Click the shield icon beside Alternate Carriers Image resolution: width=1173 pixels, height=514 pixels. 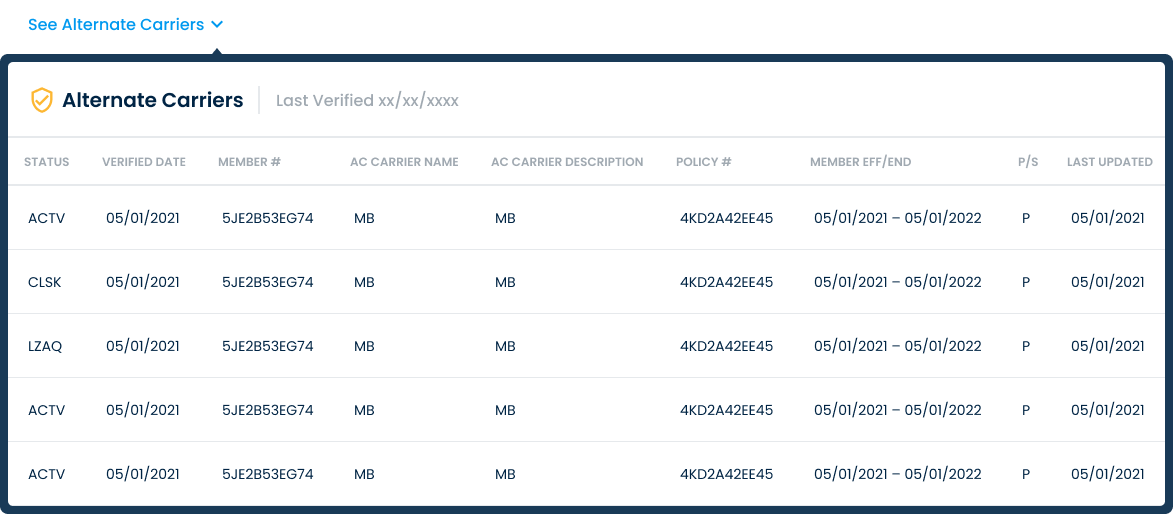pyautogui.click(x=41, y=100)
